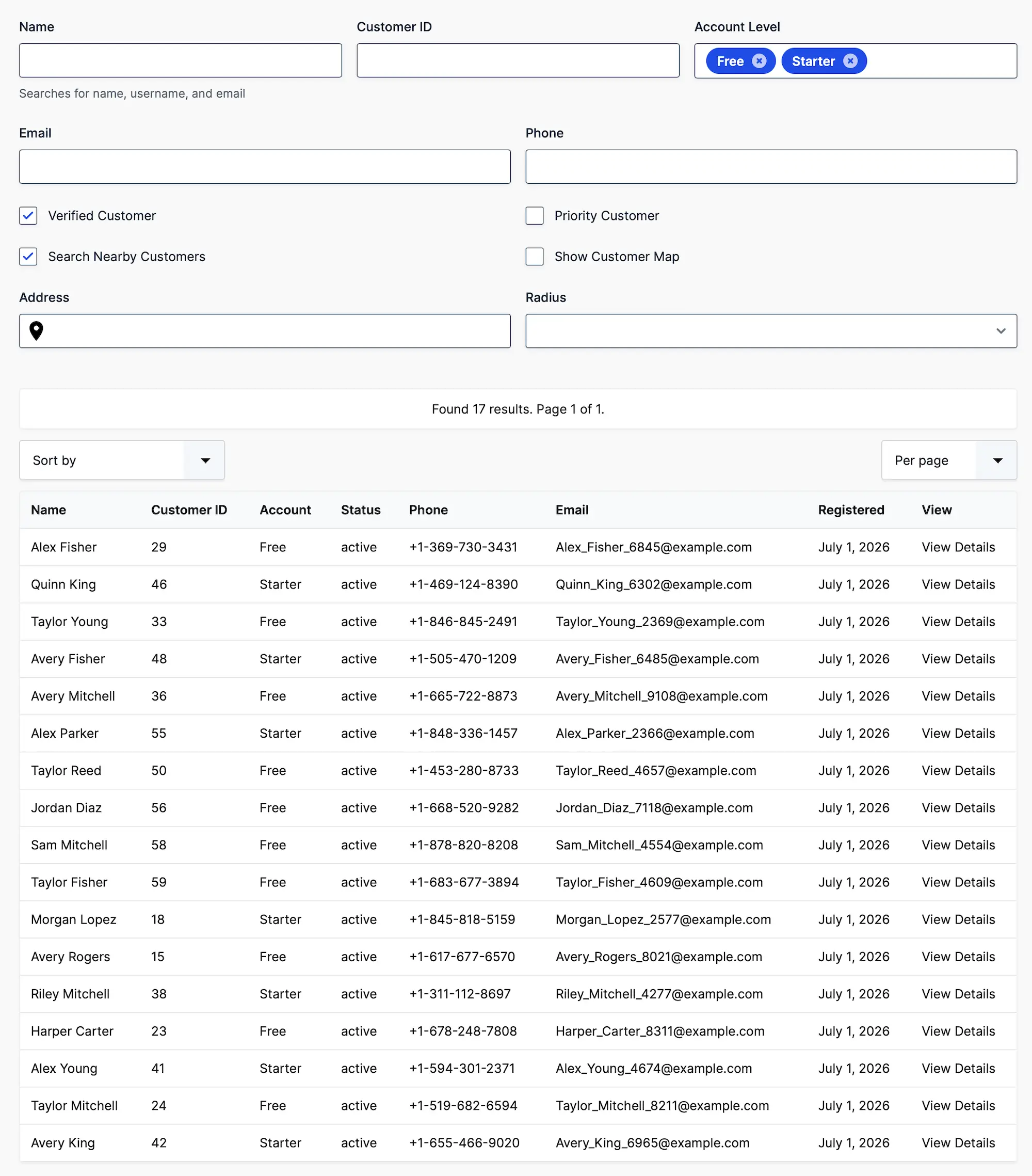The width and height of the screenshot is (1032, 1176).
Task: Click the Customer ID column header
Action: pyautogui.click(x=189, y=510)
